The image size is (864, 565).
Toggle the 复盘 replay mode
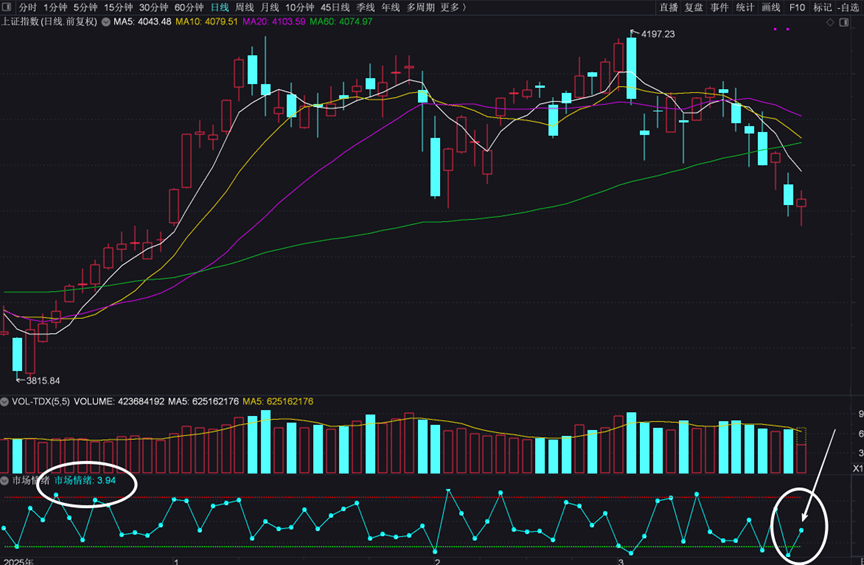point(694,7)
